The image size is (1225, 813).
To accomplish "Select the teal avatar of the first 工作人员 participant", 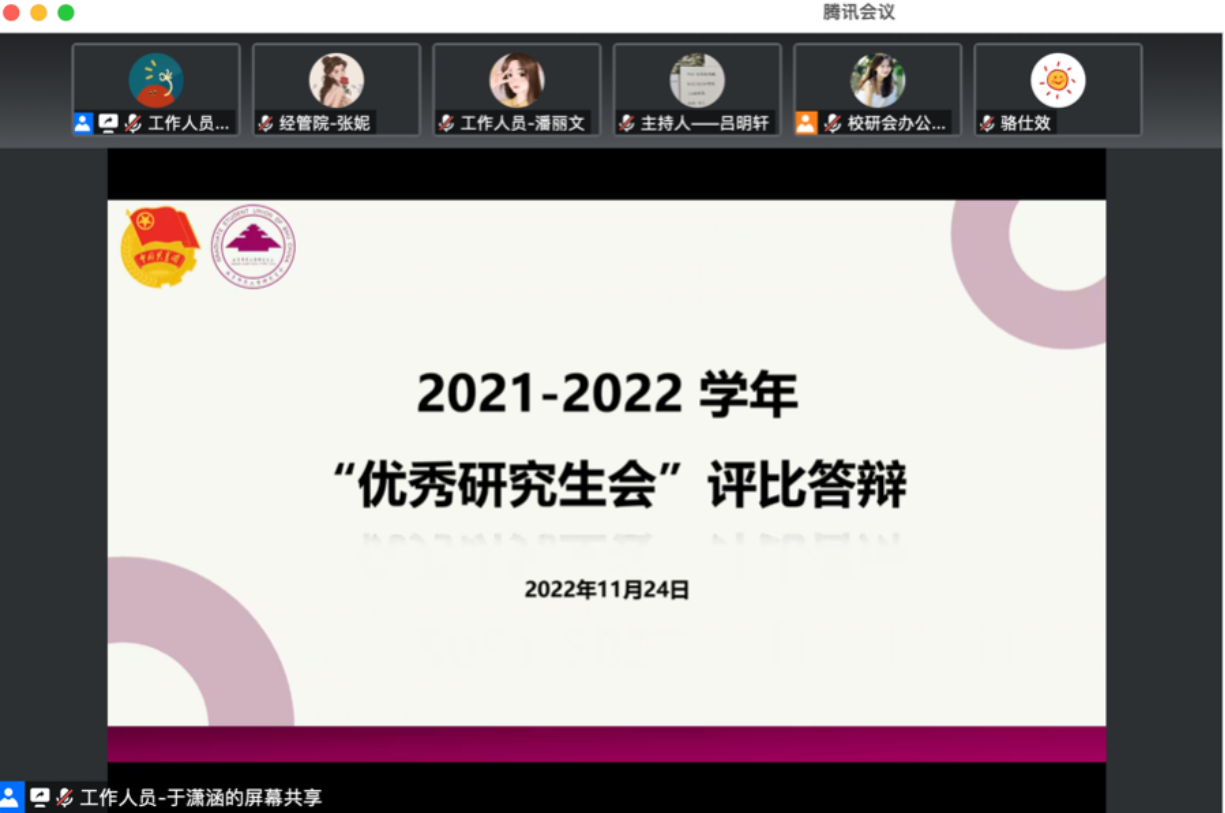I will (156, 80).
